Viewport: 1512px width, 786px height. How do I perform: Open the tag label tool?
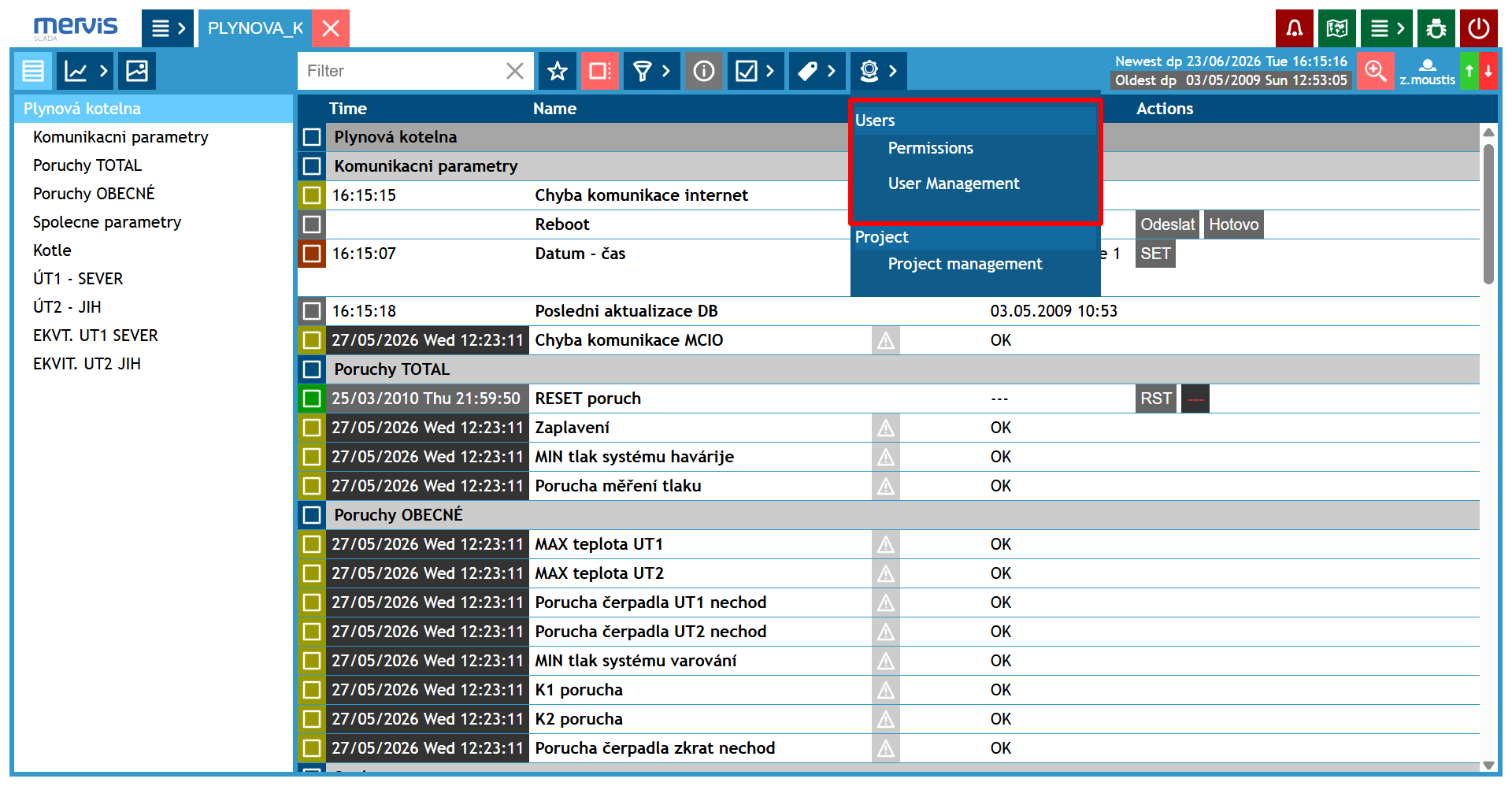tap(807, 71)
